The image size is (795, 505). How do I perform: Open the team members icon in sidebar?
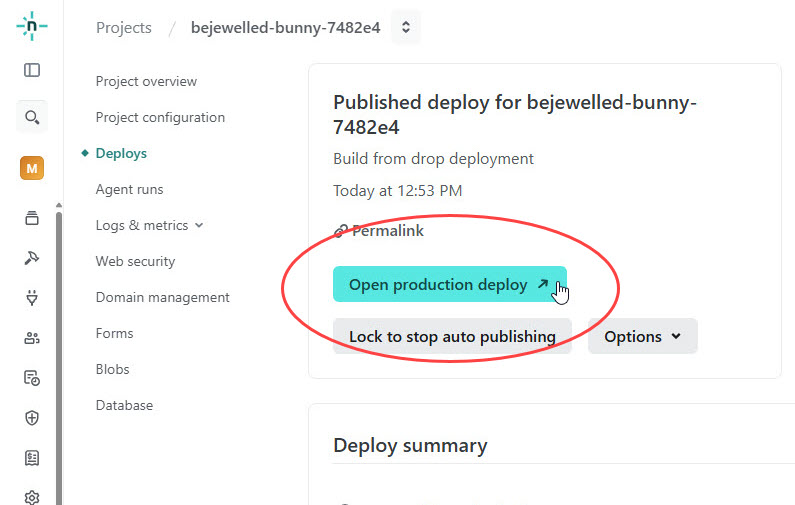(32, 338)
